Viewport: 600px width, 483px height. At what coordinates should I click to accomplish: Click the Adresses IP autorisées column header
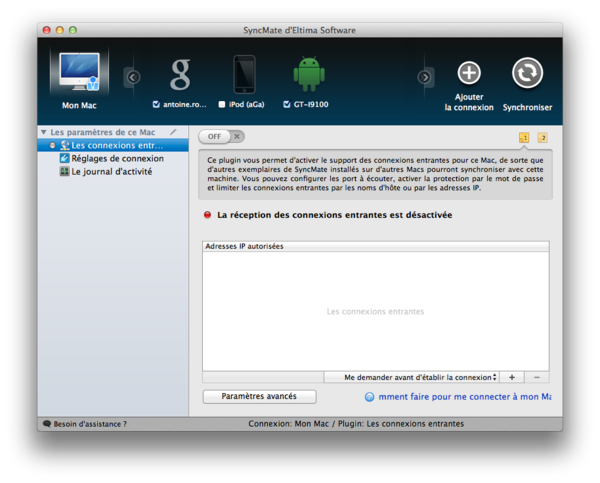pyautogui.click(x=376, y=246)
